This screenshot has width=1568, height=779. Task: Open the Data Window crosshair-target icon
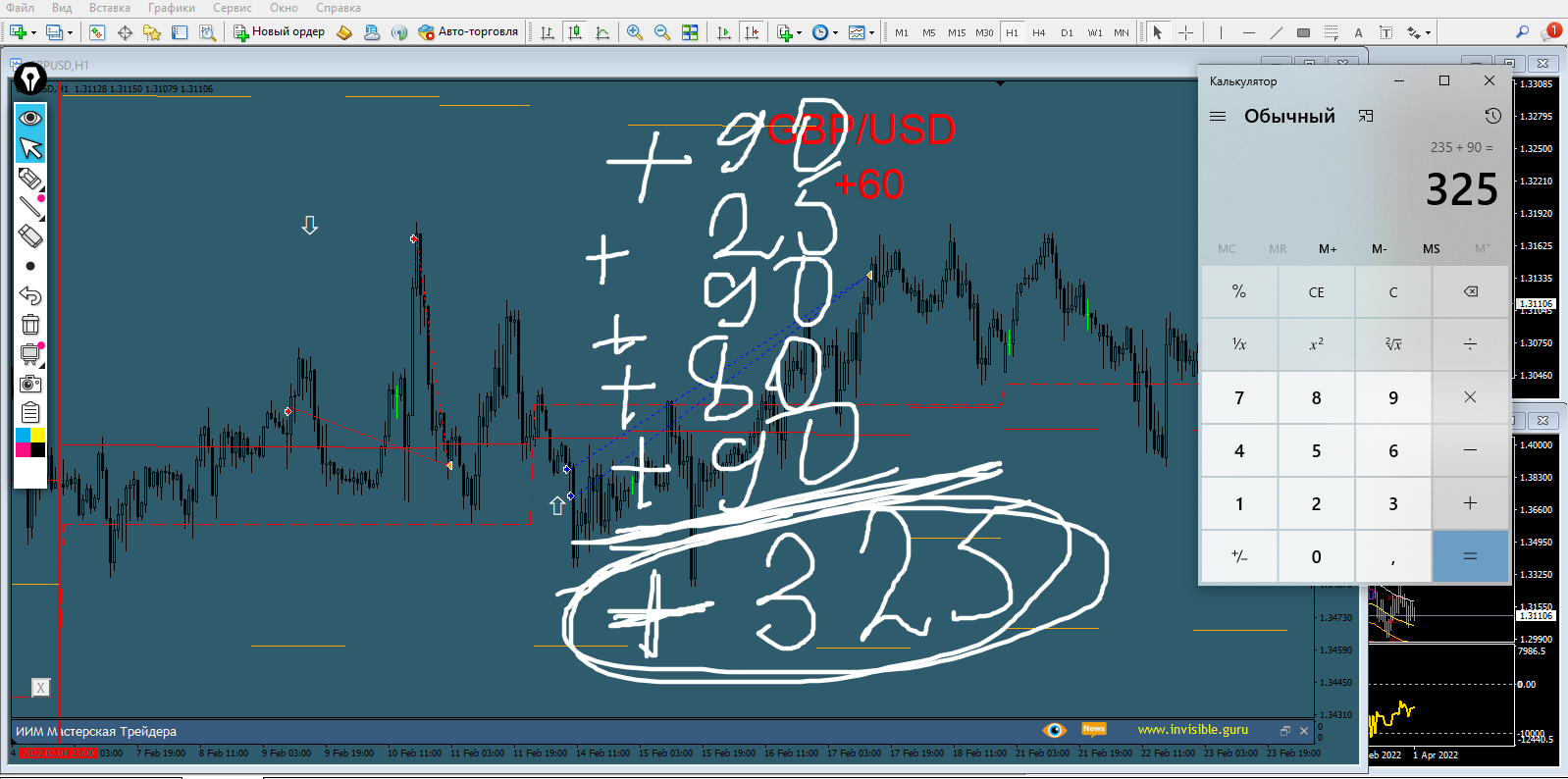pyautogui.click(x=125, y=32)
